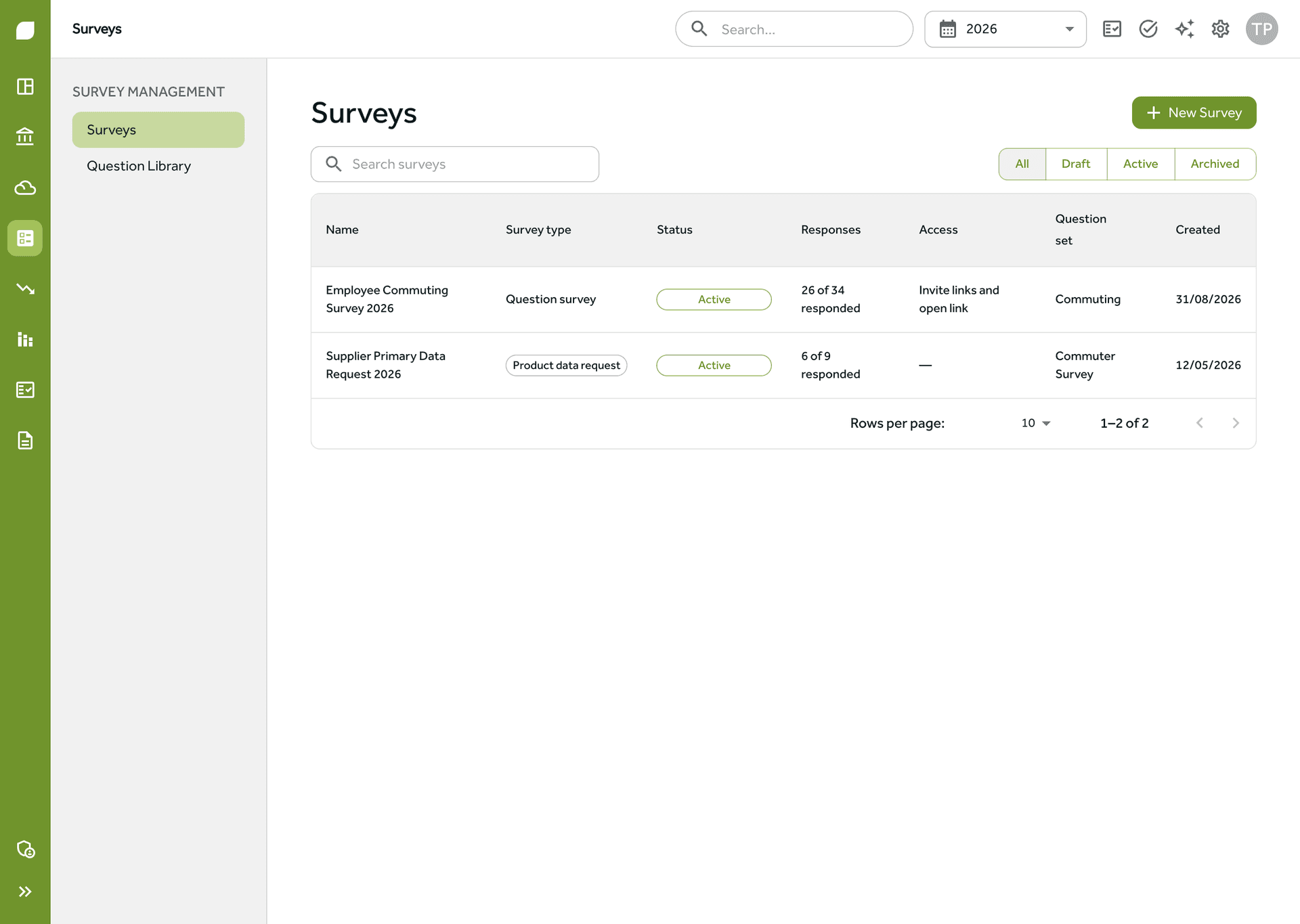Go to next page of surveys table
This screenshot has width=1300, height=924.
pos(1236,423)
